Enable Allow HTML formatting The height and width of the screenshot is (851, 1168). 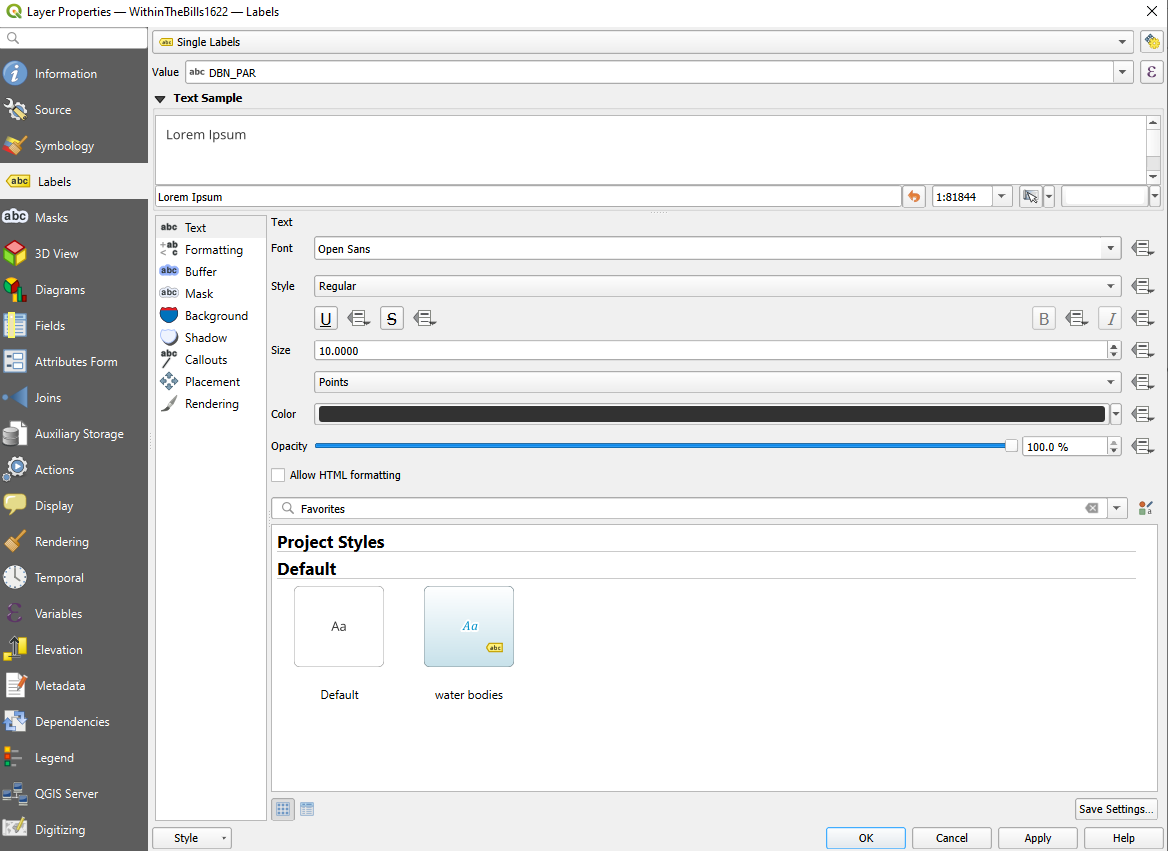[x=278, y=475]
